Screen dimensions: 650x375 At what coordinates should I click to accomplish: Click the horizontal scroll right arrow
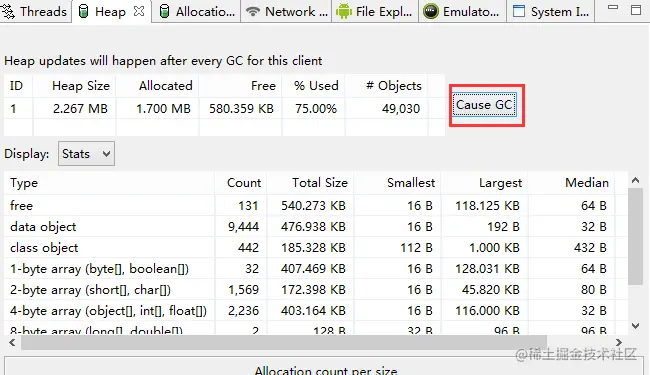tap(619, 342)
